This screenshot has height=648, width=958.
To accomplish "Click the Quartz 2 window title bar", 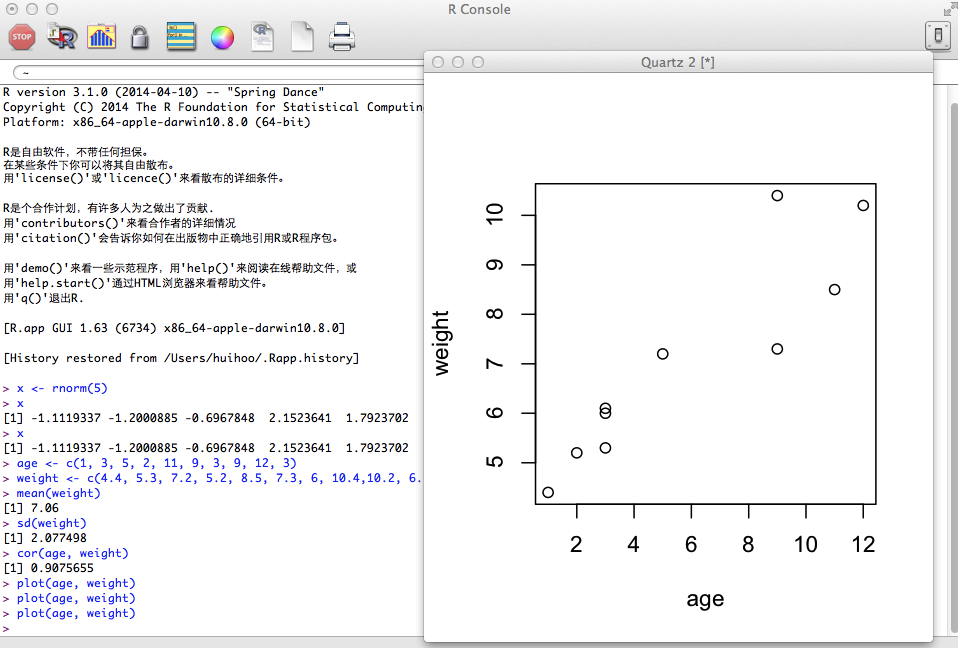I will click(x=677, y=62).
